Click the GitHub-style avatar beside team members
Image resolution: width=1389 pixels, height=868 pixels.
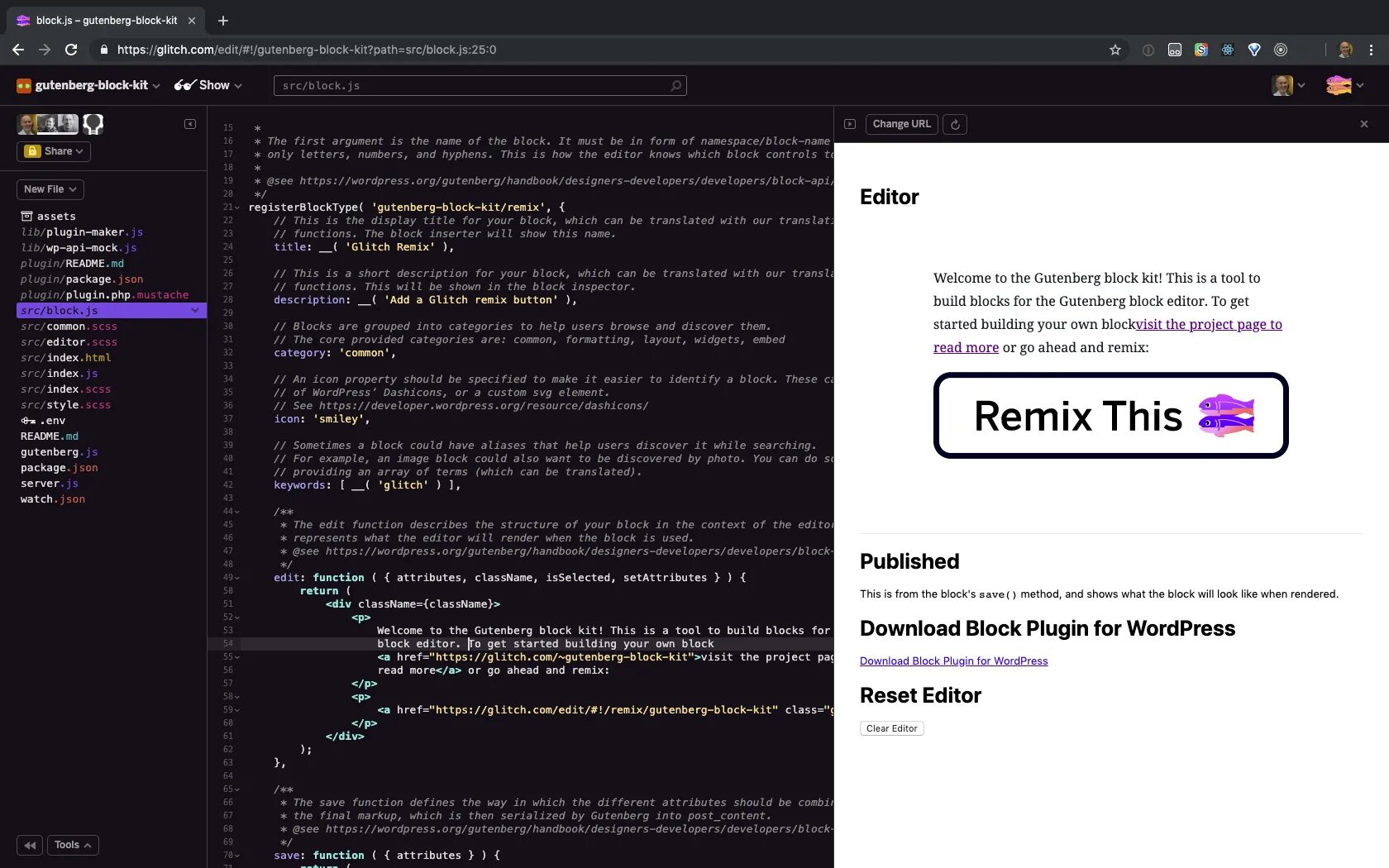93,124
